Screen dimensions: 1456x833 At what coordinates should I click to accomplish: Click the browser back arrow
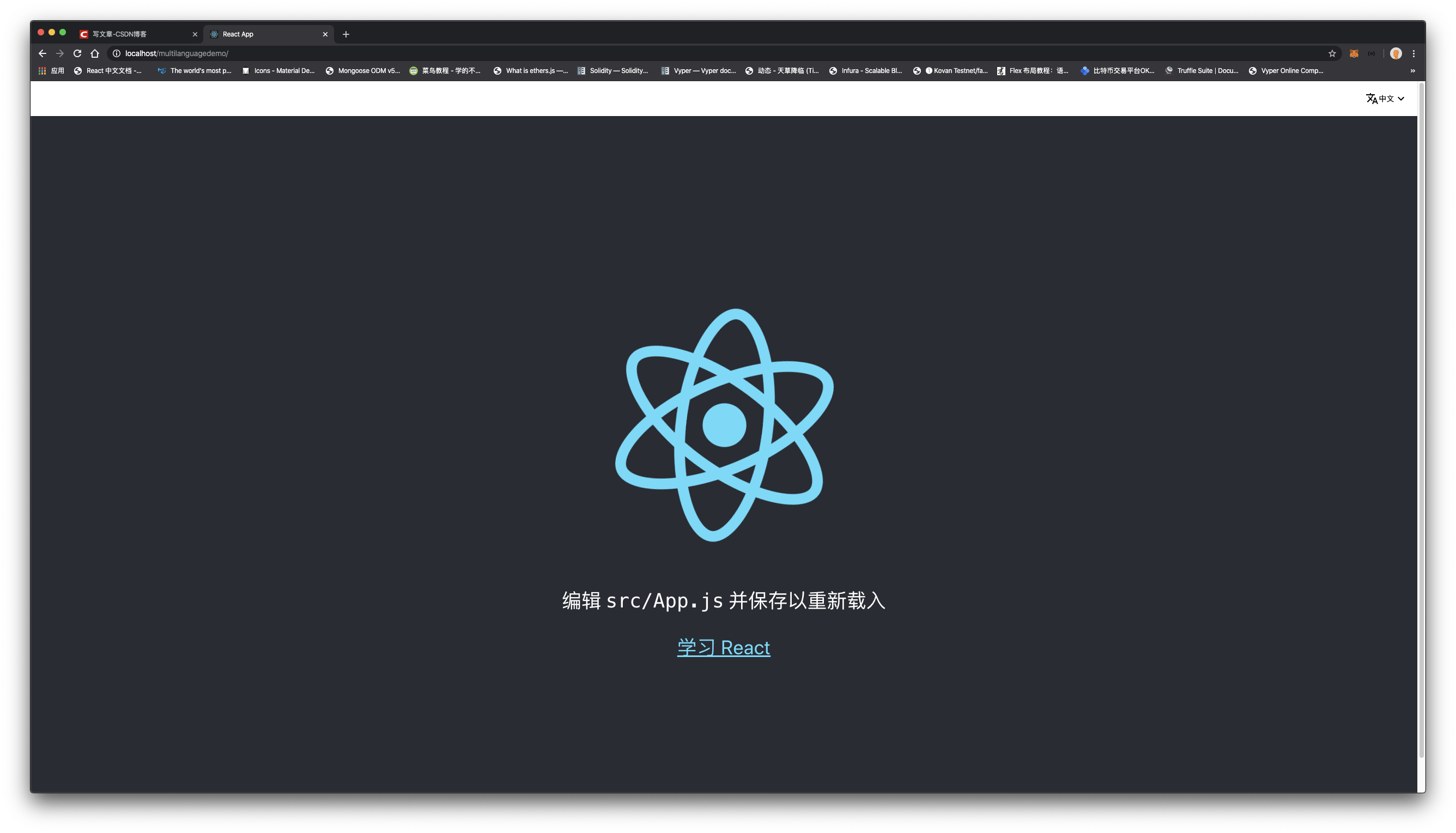[43, 53]
